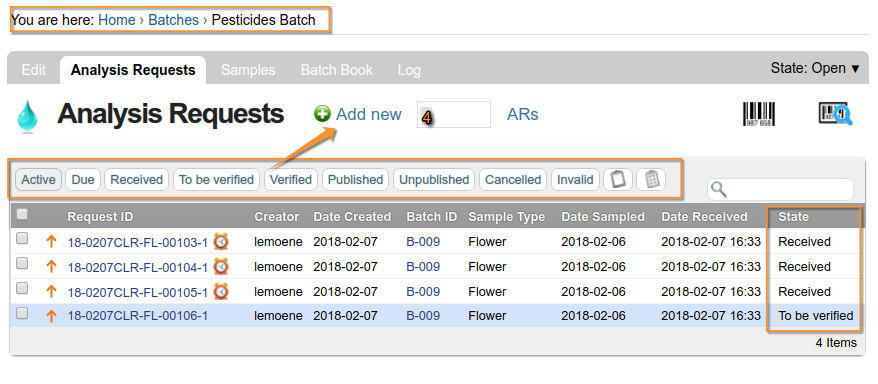Click the Creator column header
The width and height of the screenshot is (878, 384).
(277, 217)
